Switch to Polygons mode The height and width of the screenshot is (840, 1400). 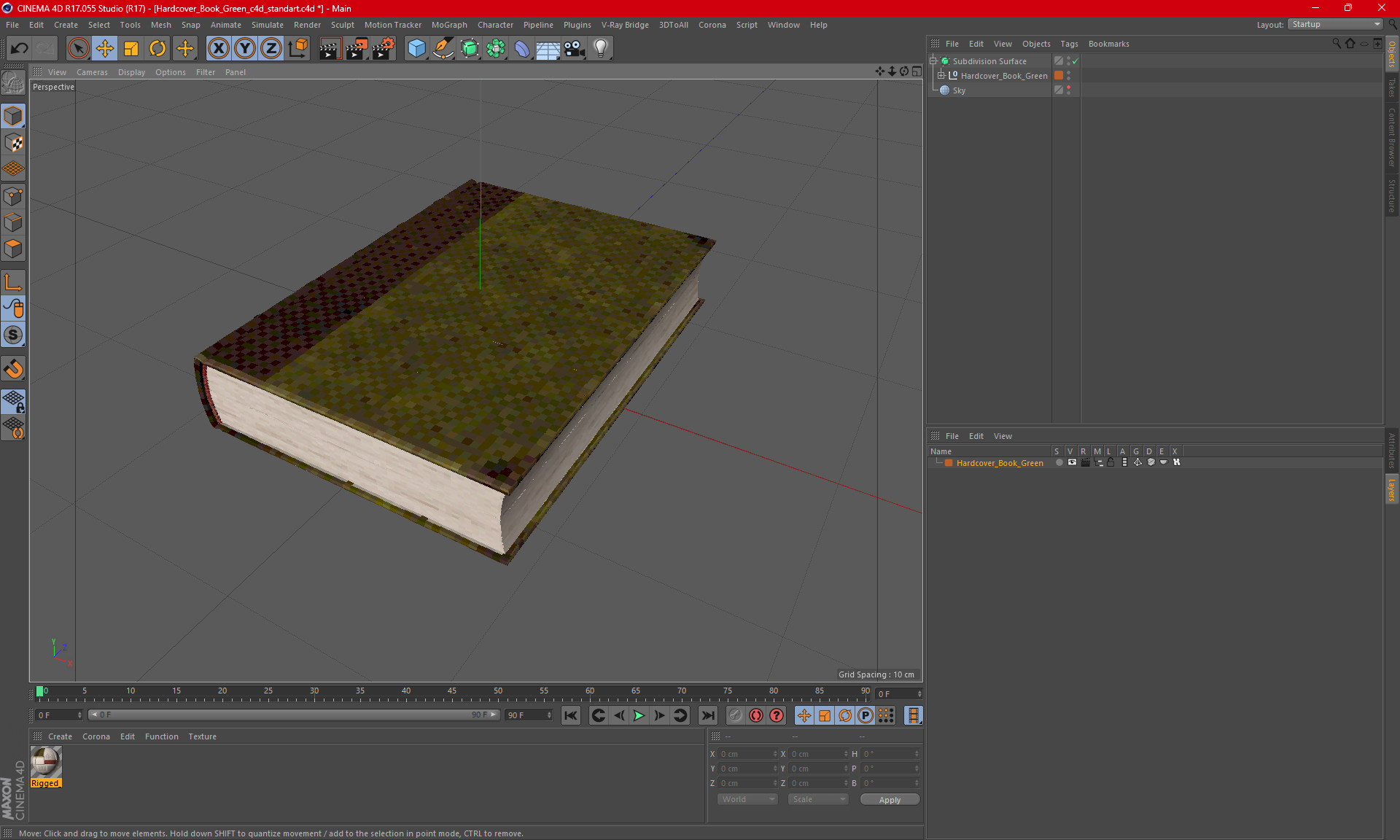[x=13, y=249]
